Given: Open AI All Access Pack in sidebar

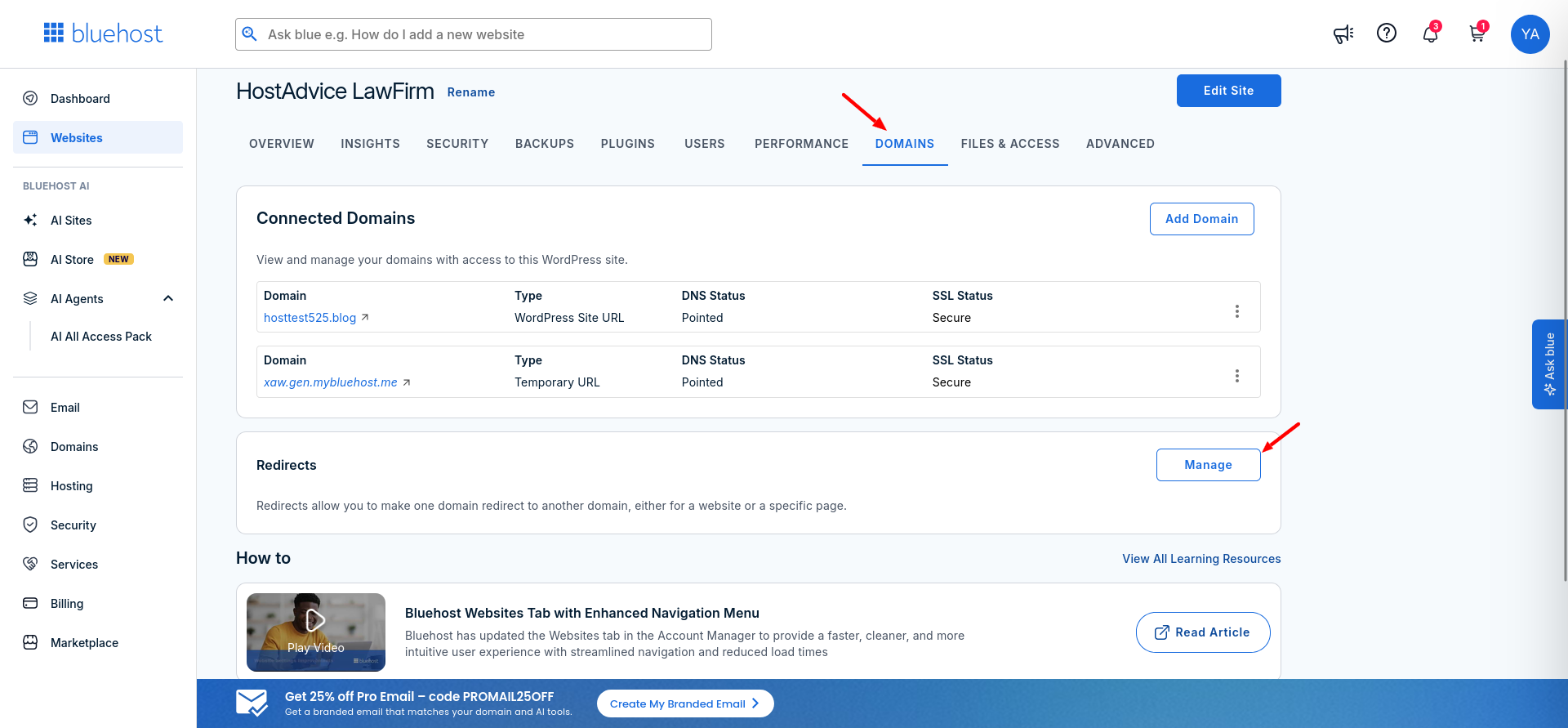Looking at the screenshot, I should pyautogui.click(x=101, y=337).
